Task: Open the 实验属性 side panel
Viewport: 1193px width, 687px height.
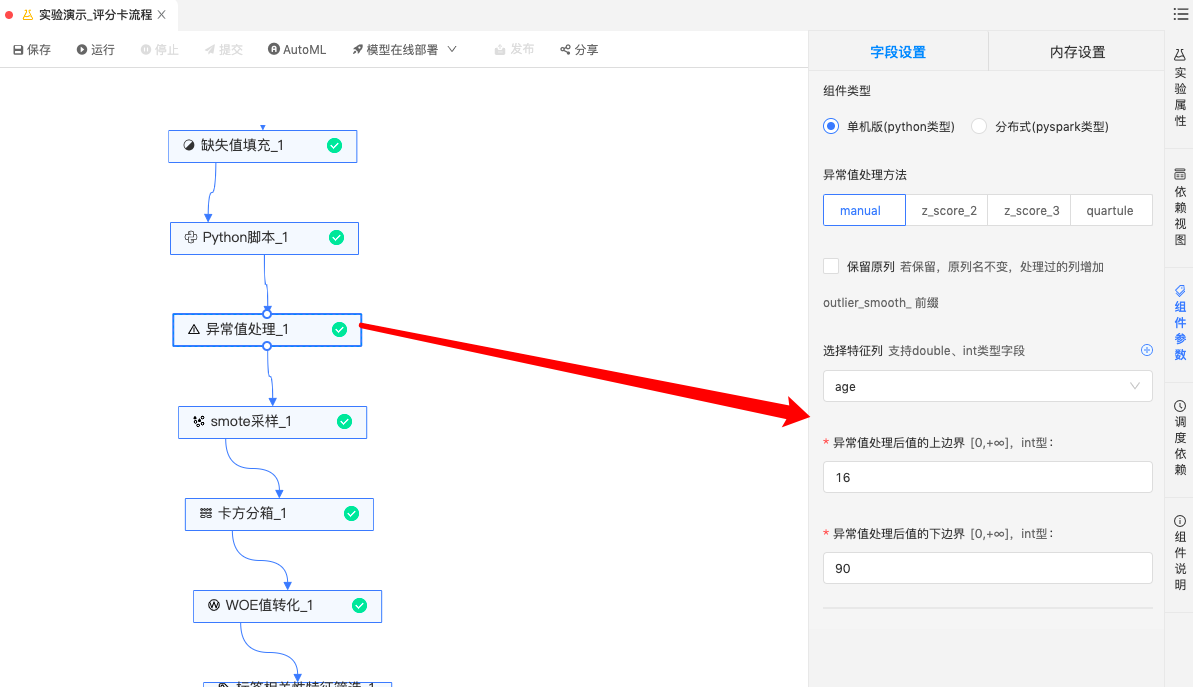Action: tap(1179, 87)
